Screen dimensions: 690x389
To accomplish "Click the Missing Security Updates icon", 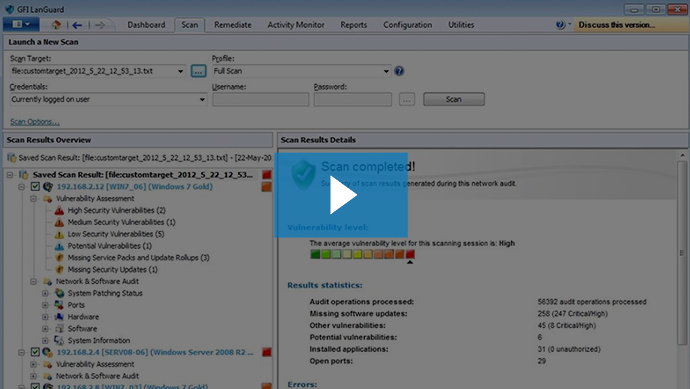I will pyautogui.click(x=59, y=270).
